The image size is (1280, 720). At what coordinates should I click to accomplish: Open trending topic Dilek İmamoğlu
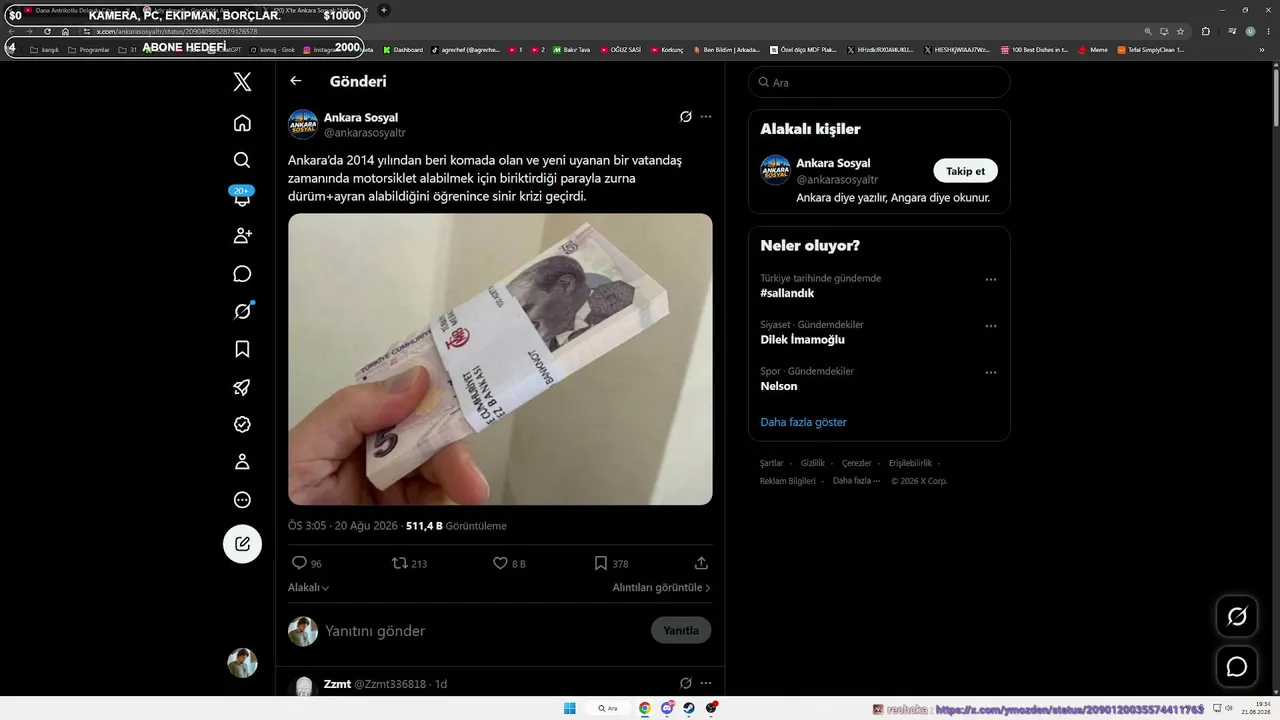coord(802,339)
